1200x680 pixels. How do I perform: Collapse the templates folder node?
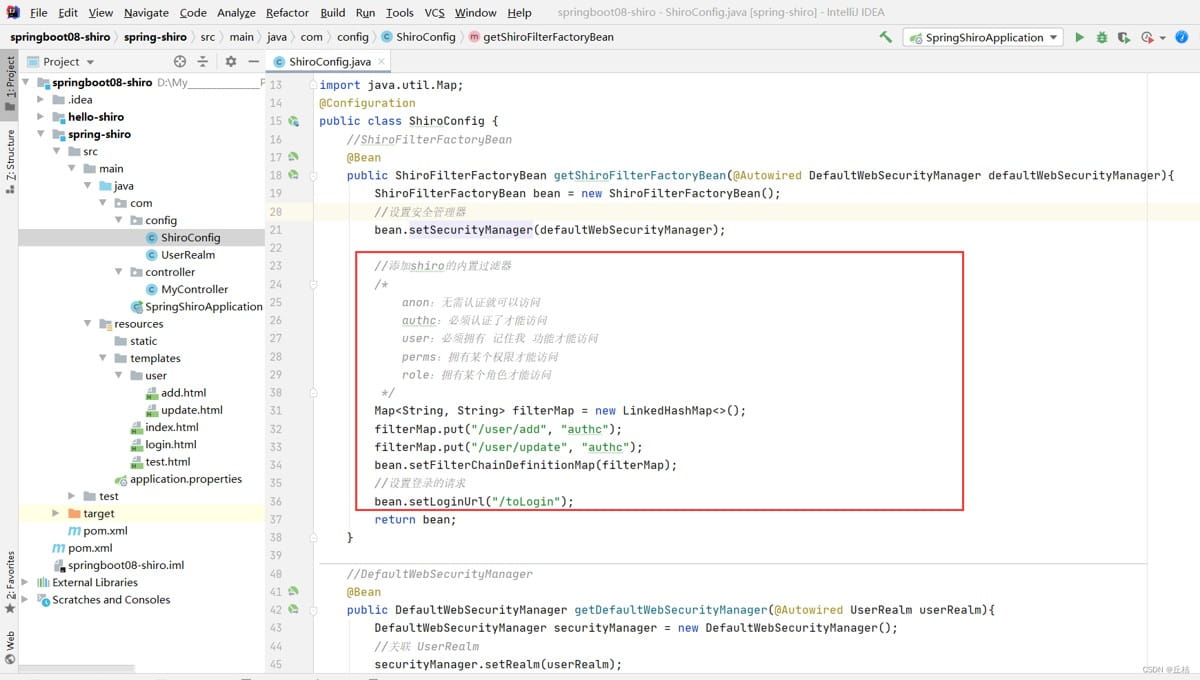pos(104,358)
